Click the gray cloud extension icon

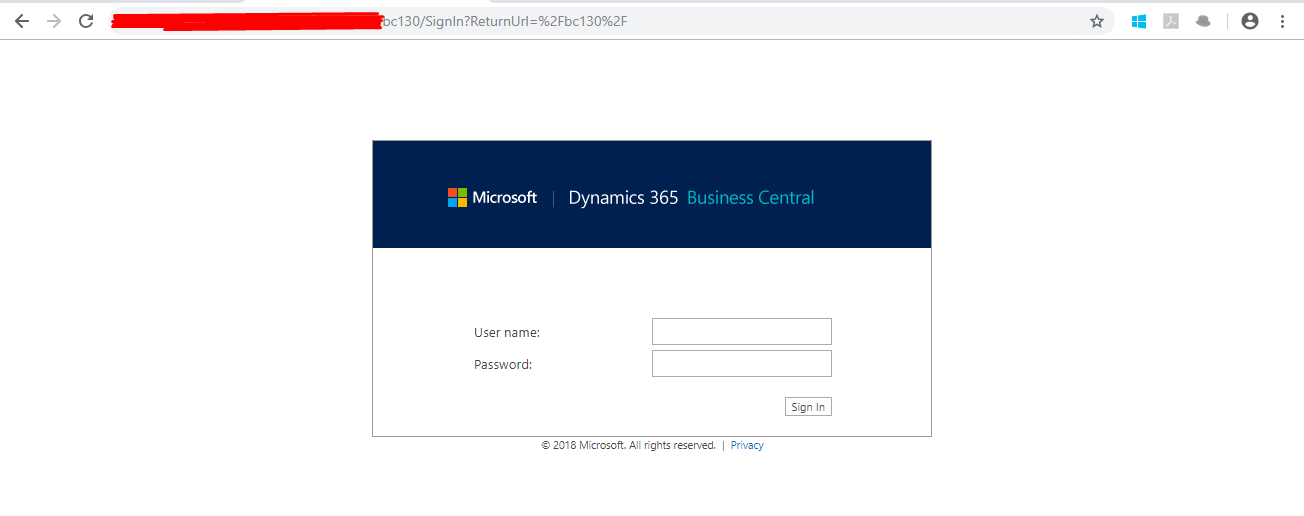point(1203,21)
